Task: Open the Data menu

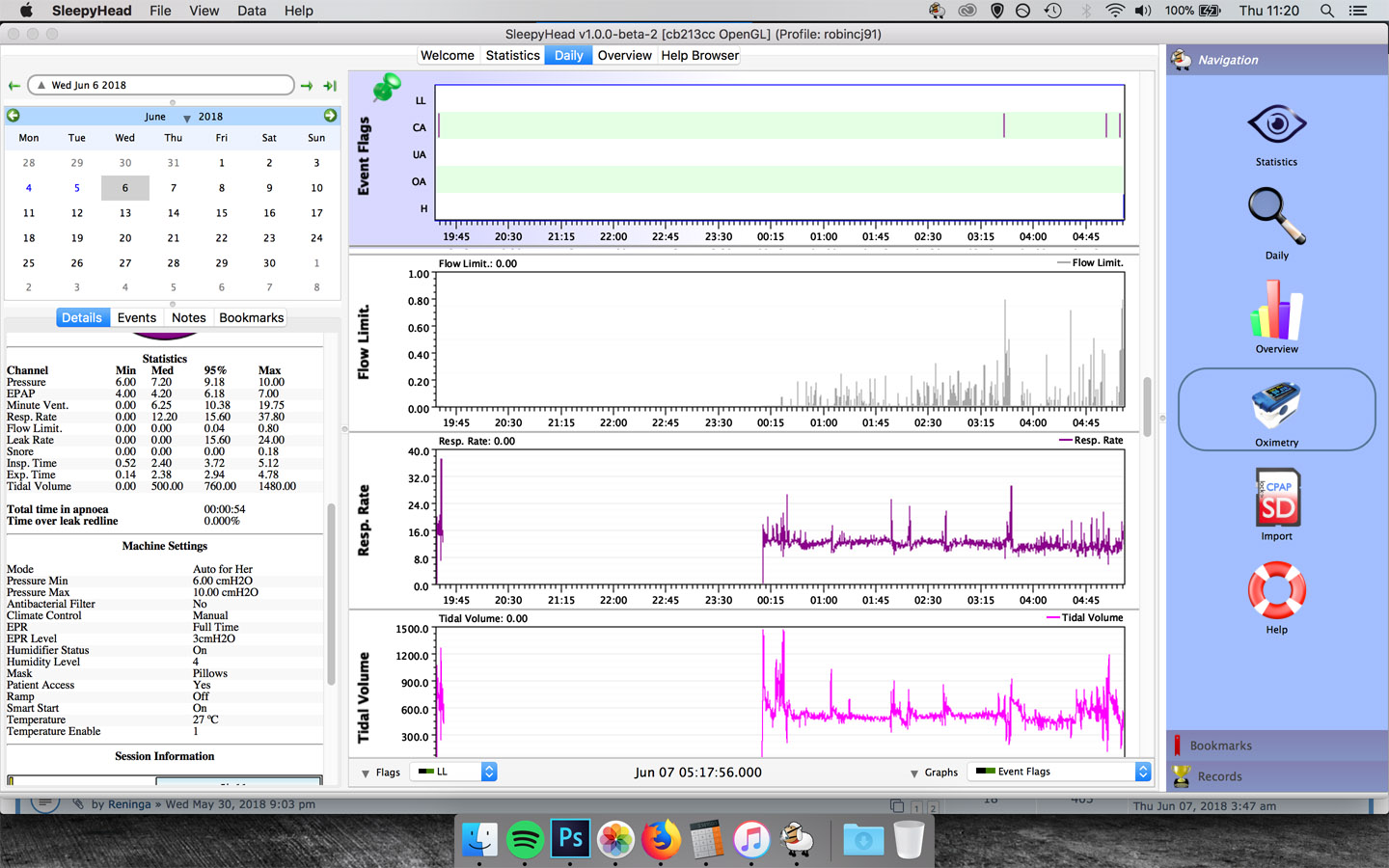Action: tap(252, 11)
